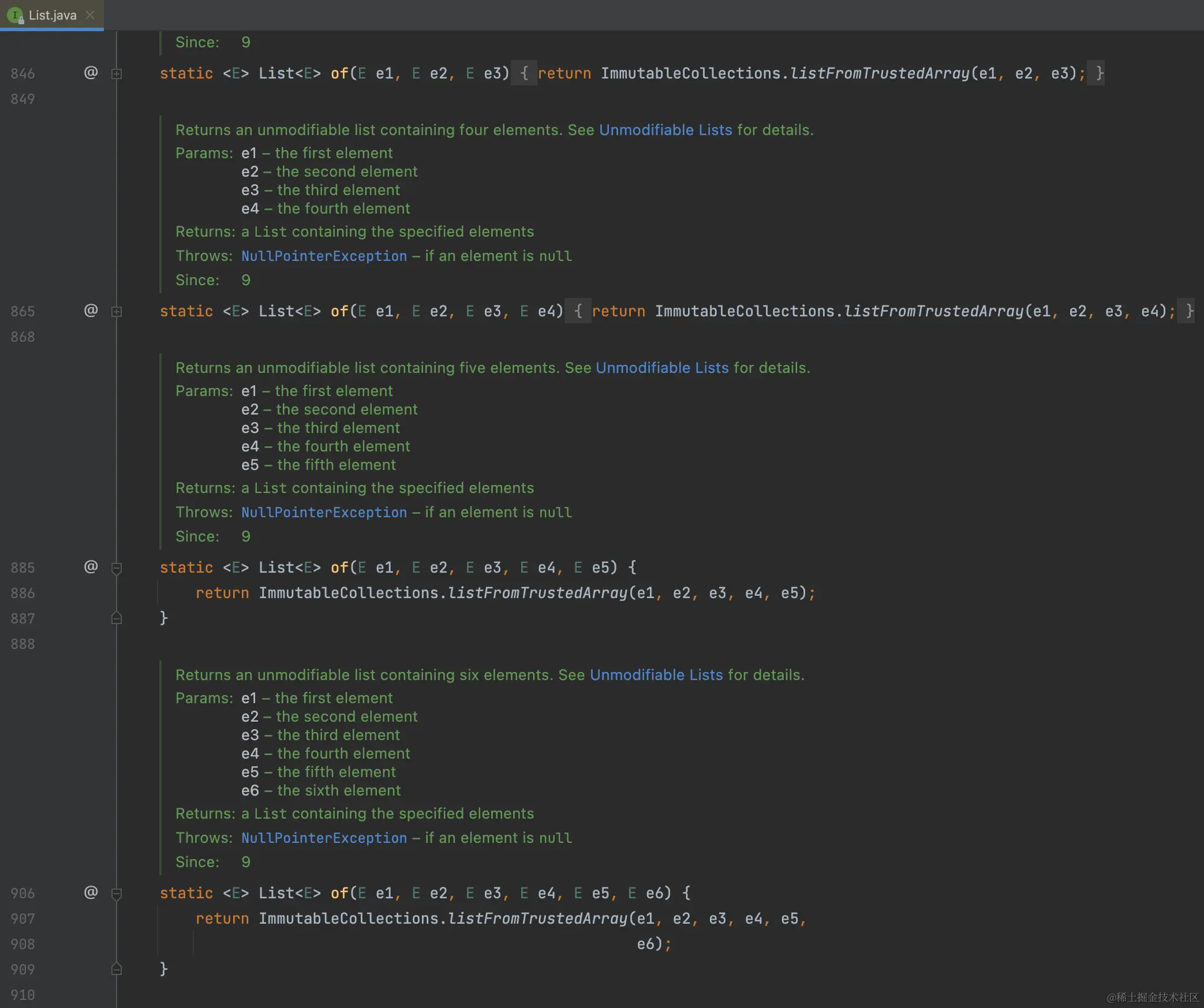Open NullPointerException link in four elements doc
The width and height of the screenshot is (1204, 1008).
[324, 256]
